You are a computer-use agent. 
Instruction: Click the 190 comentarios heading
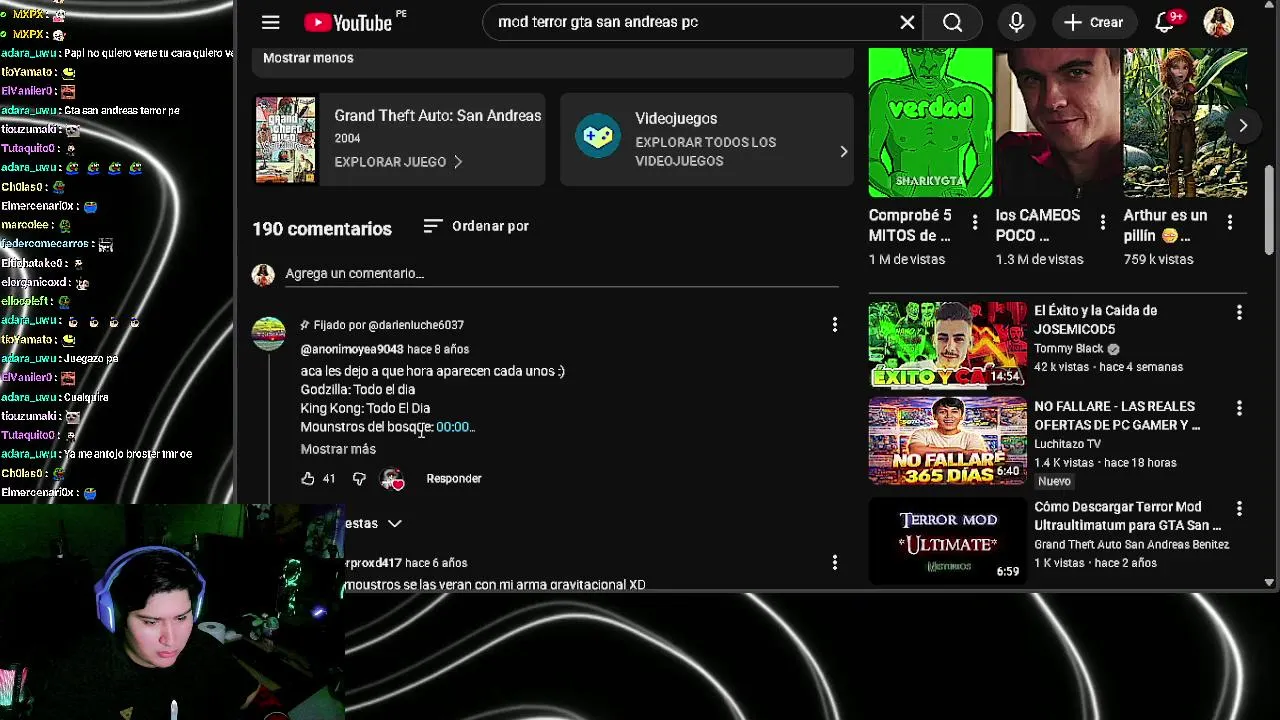pos(322,229)
